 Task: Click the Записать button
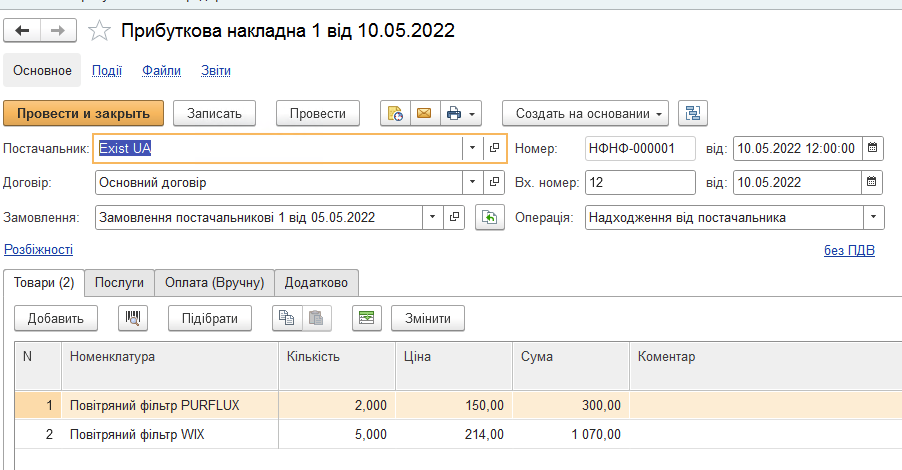214,113
